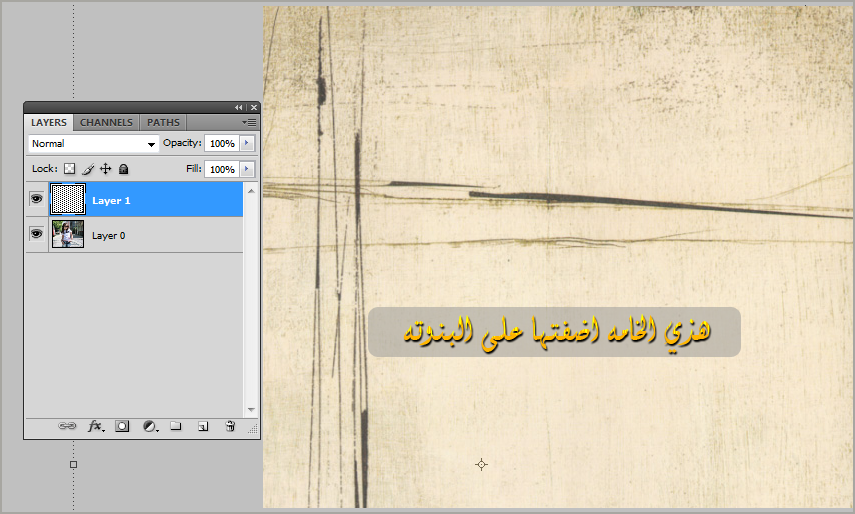
Task: Toggle lock position move icon
Action: pos(105,169)
